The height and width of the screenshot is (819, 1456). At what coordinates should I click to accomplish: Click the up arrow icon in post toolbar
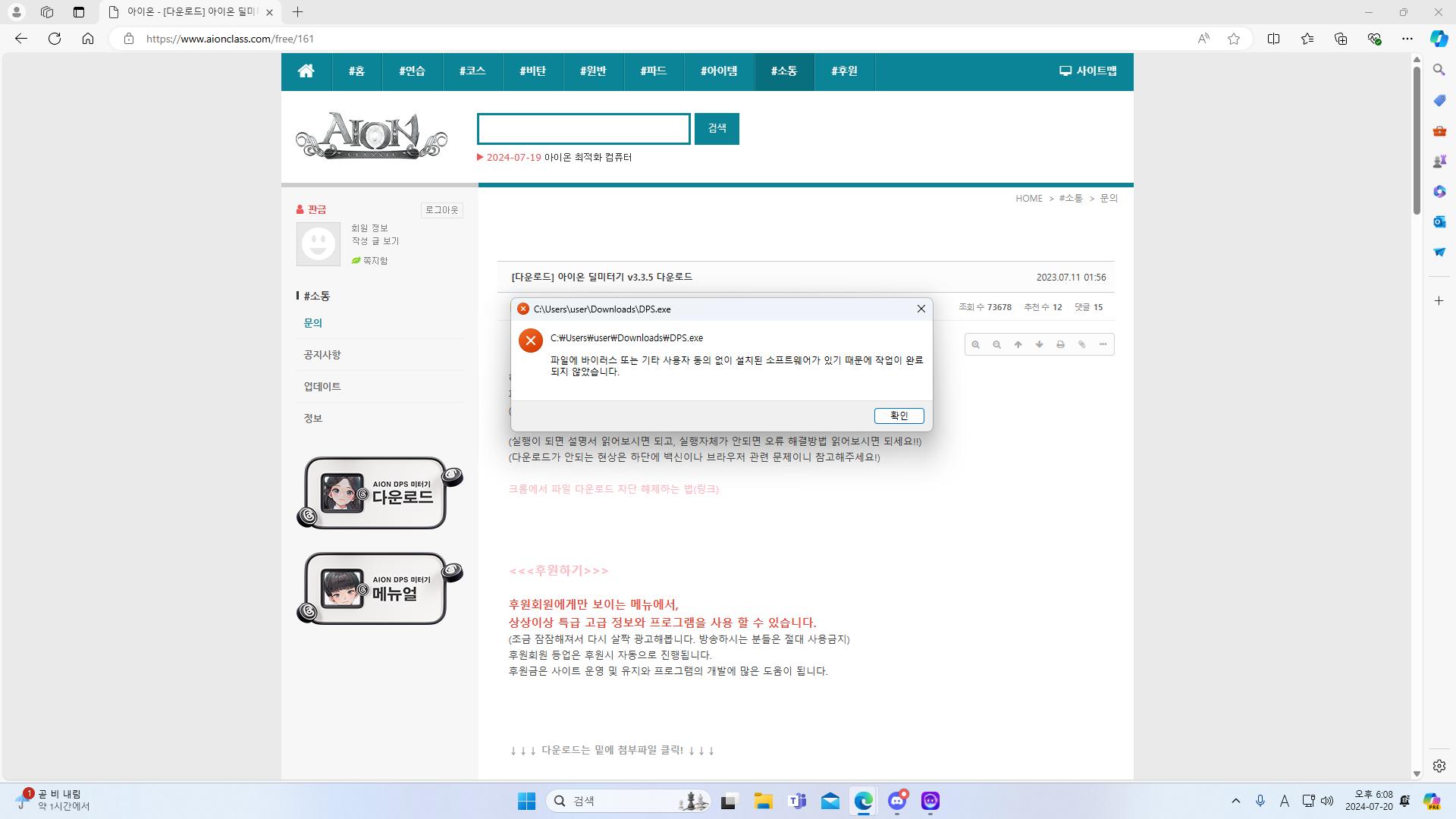(x=1018, y=345)
